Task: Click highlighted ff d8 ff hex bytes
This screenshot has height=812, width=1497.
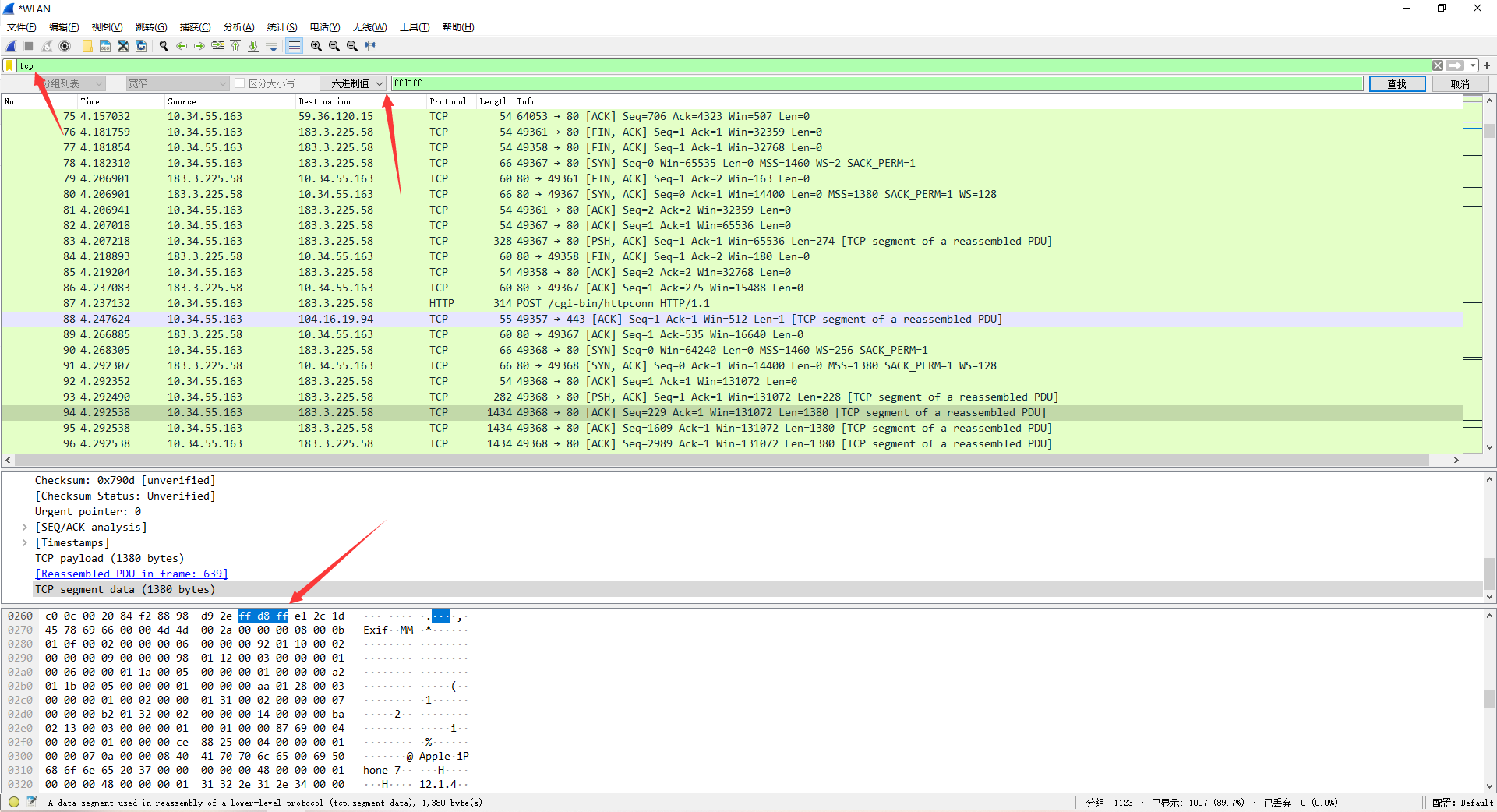Action: (x=263, y=616)
